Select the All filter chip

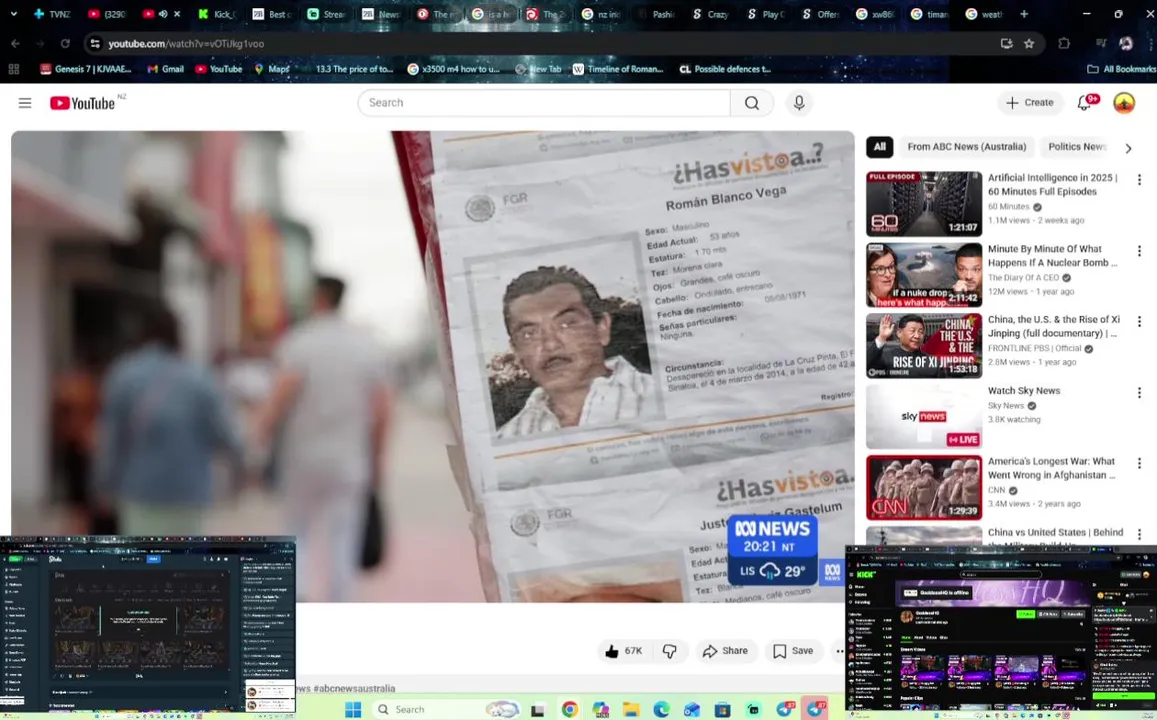tap(880, 147)
